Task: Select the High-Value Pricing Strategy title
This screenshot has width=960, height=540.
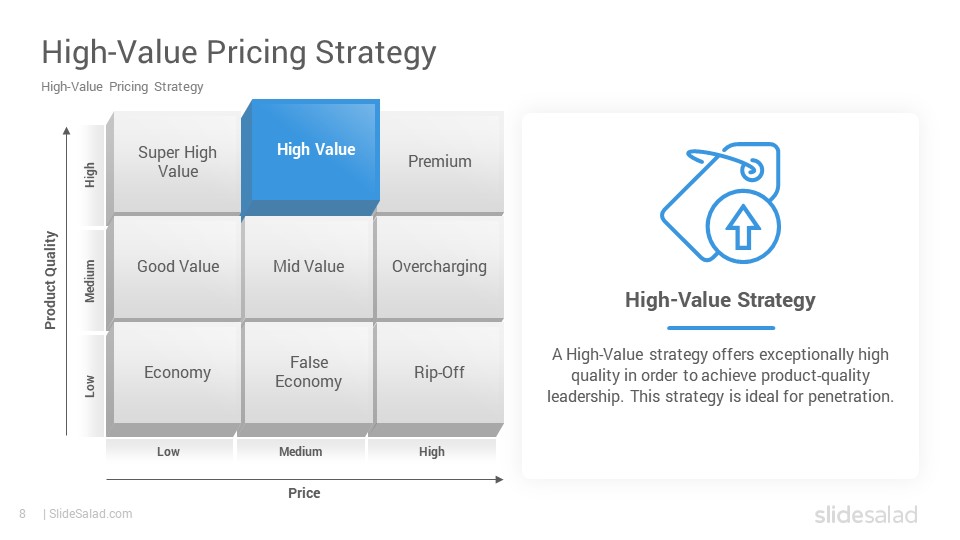Action: tap(239, 52)
